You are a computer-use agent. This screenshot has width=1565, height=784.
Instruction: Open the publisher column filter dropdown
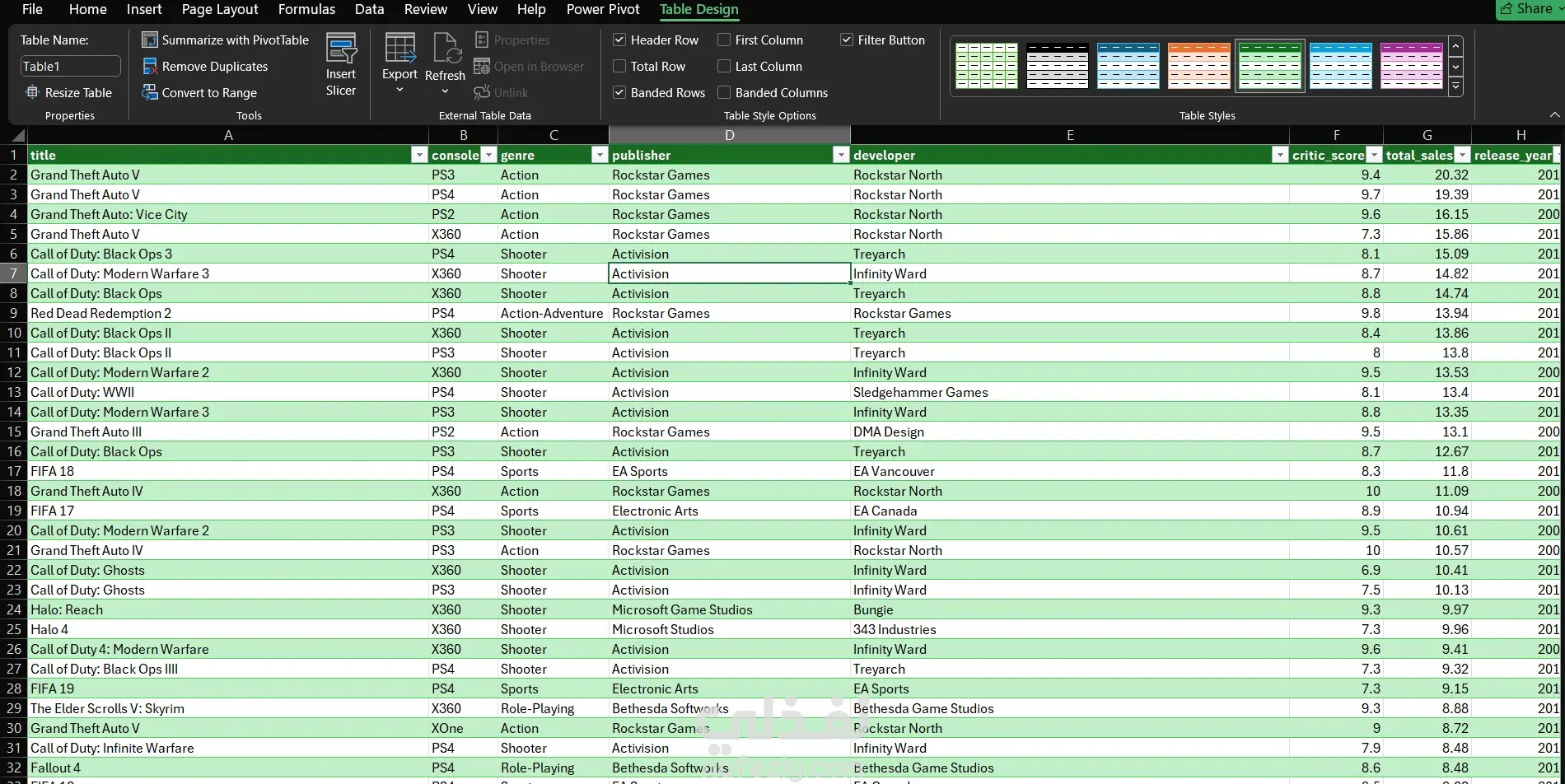[x=841, y=155]
